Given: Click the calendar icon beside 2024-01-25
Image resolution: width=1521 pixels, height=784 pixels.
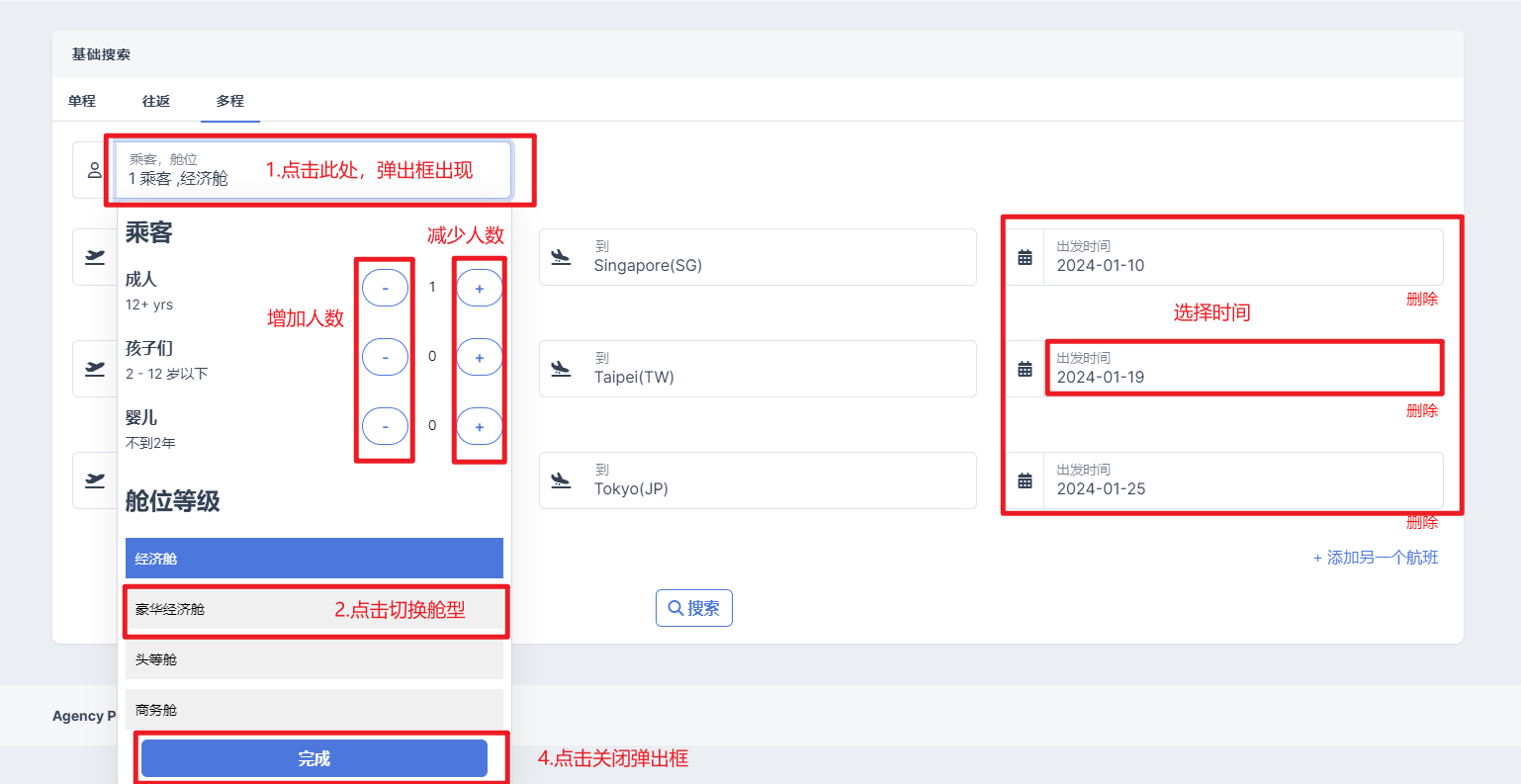Looking at the screenshot, I should click(1025, 480).
